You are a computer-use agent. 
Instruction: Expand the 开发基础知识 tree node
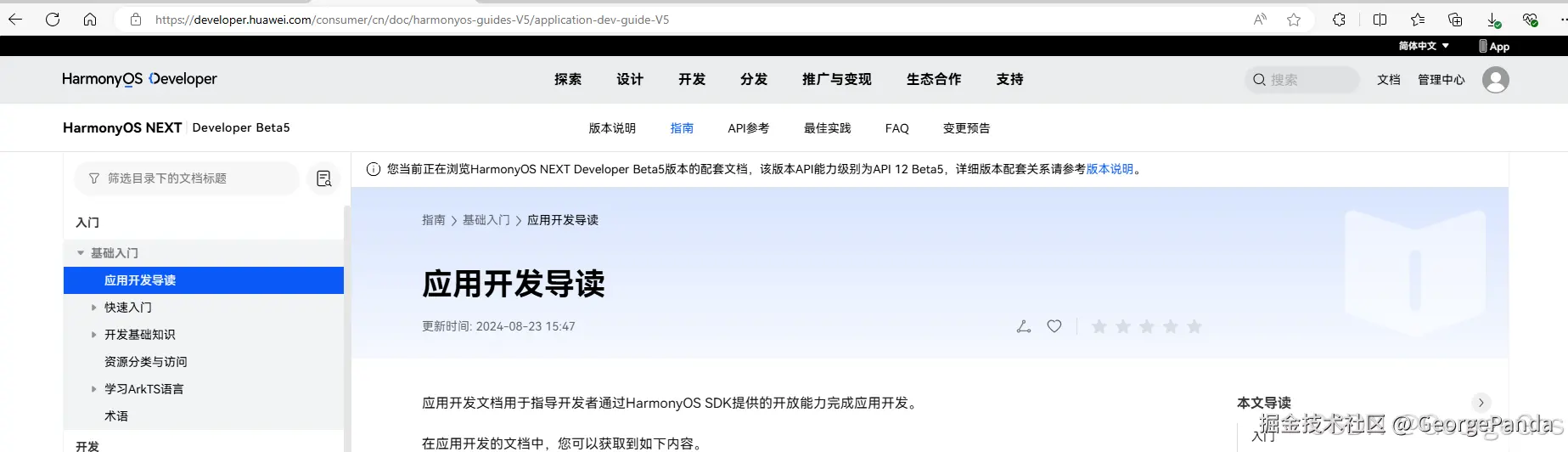tap(93, 335)
